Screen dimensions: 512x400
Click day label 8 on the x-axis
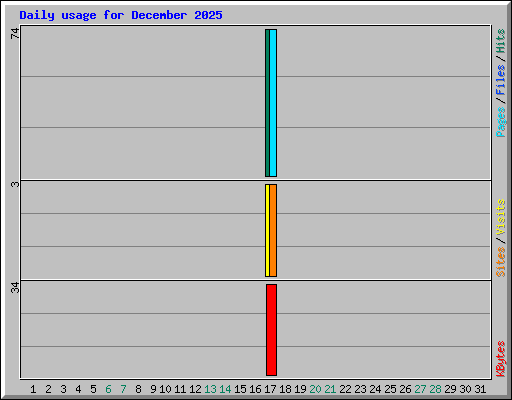coord(138,389)
